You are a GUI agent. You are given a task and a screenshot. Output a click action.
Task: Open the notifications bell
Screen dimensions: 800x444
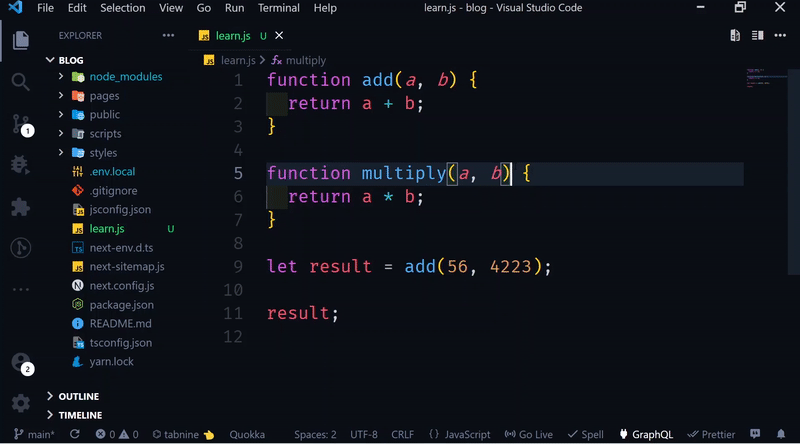coord(781,434)
